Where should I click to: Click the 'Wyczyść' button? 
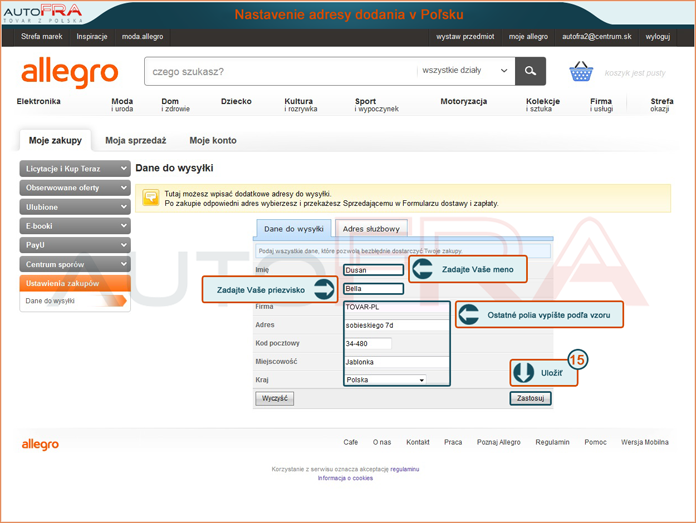[x=274, y=398]
